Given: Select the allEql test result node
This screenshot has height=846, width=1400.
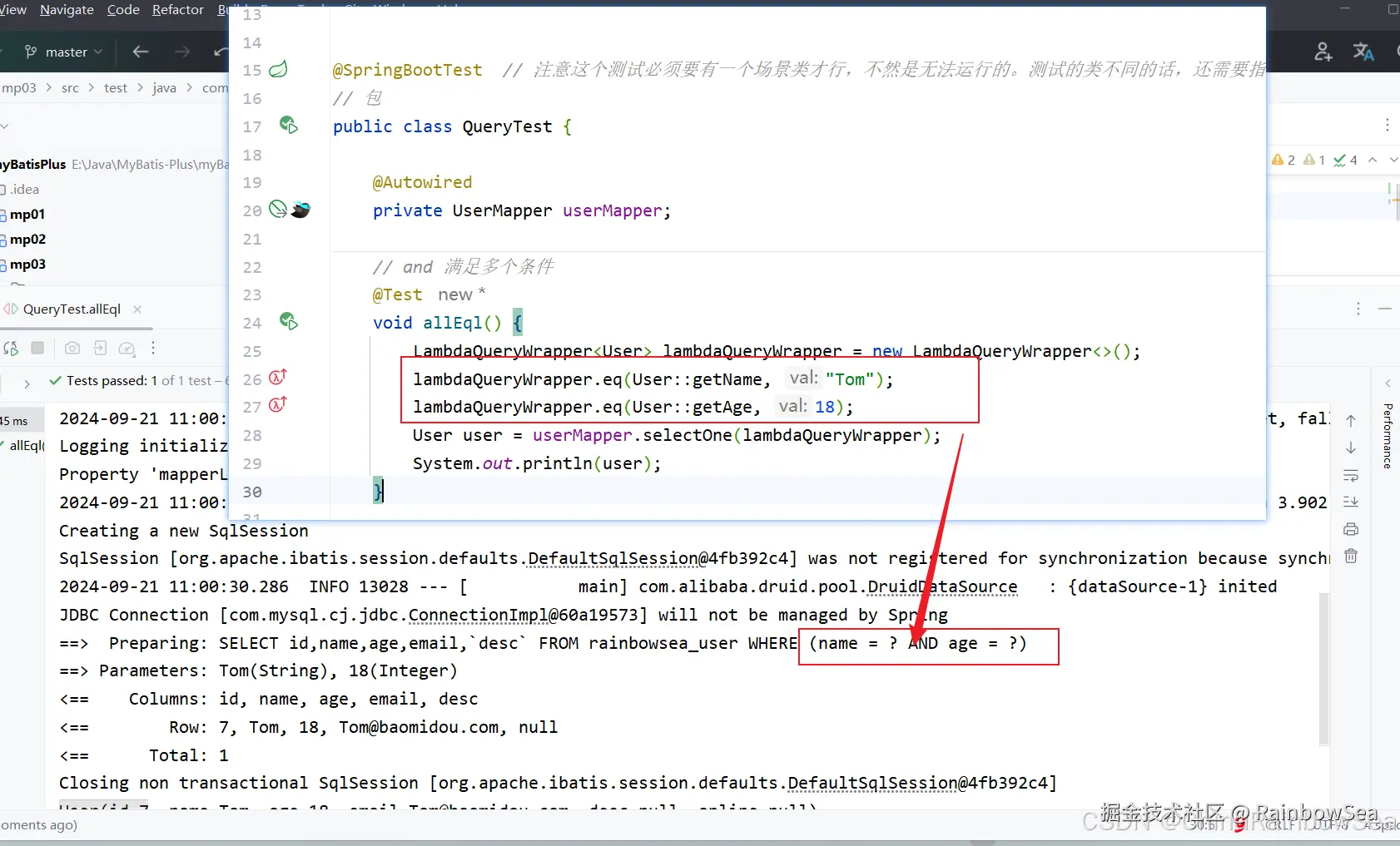Looking at the screenshot, I should (26, 446).
